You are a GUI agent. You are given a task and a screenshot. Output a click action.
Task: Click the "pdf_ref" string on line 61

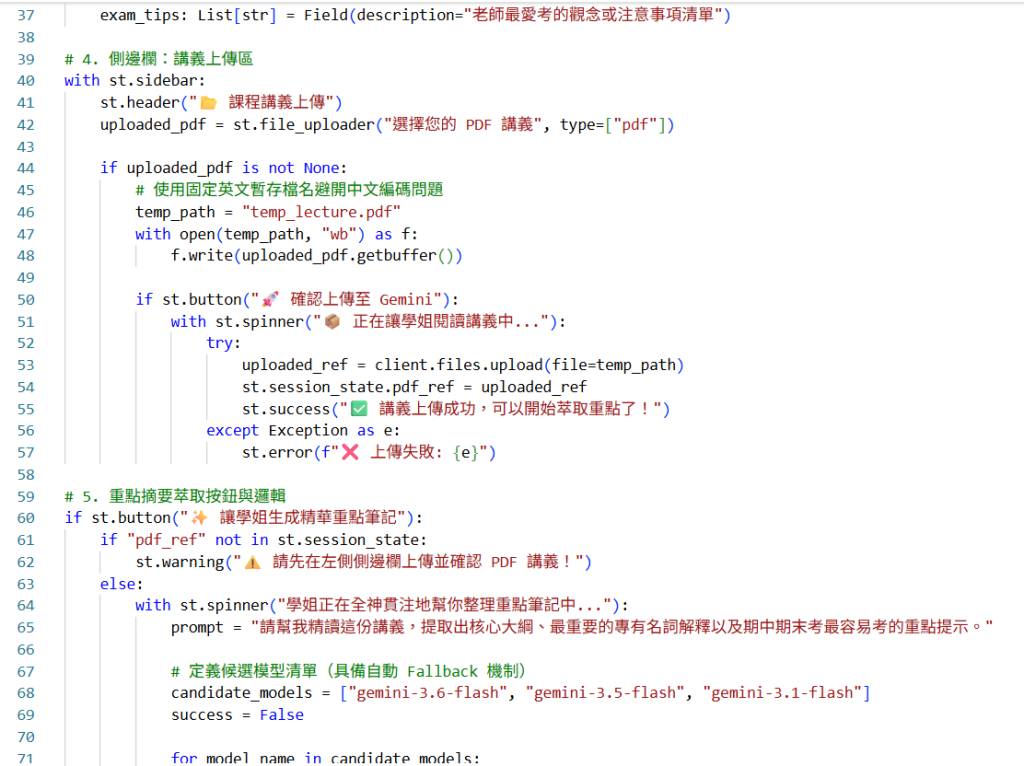(x=167, y=540)
